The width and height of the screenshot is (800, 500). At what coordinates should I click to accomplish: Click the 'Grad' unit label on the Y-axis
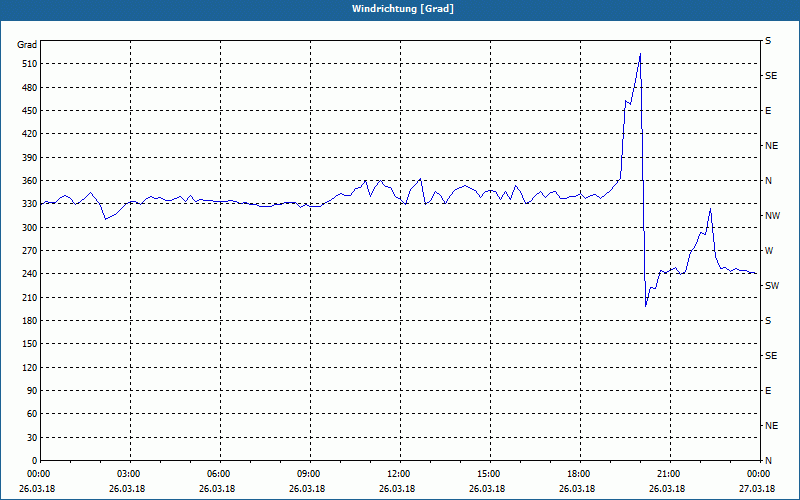coord(27,45)
